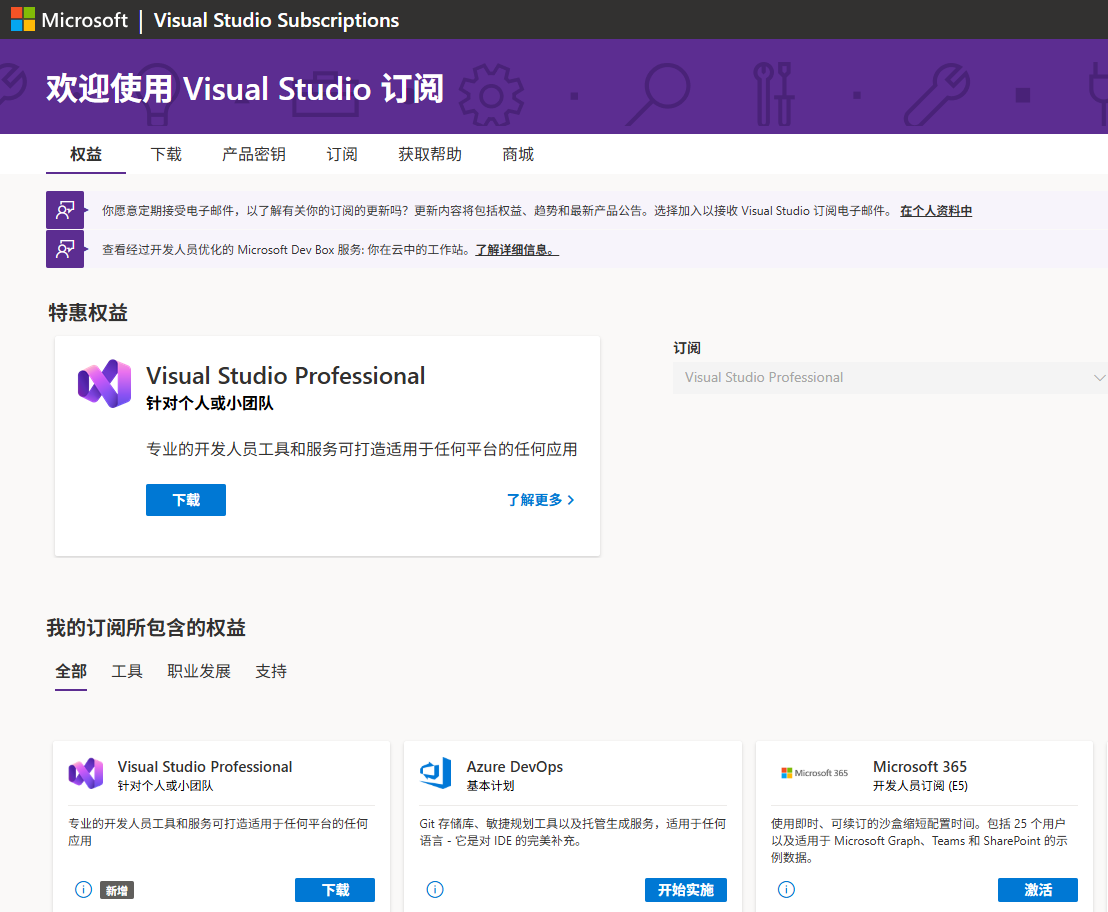Click the 开发人员订阅 (E5) subtitle

click(920, 786)
